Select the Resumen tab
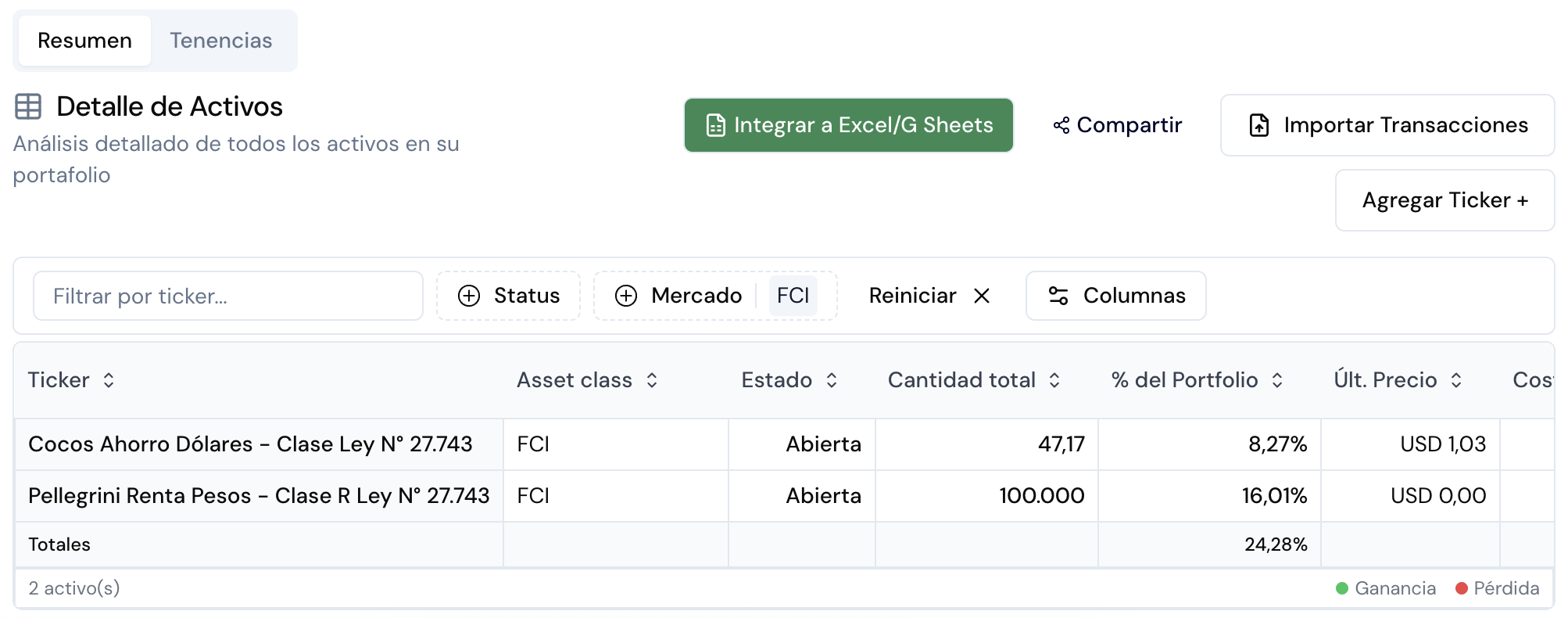Image resolution: width=1568 pixels, height=618 pixels. point(84,40)
